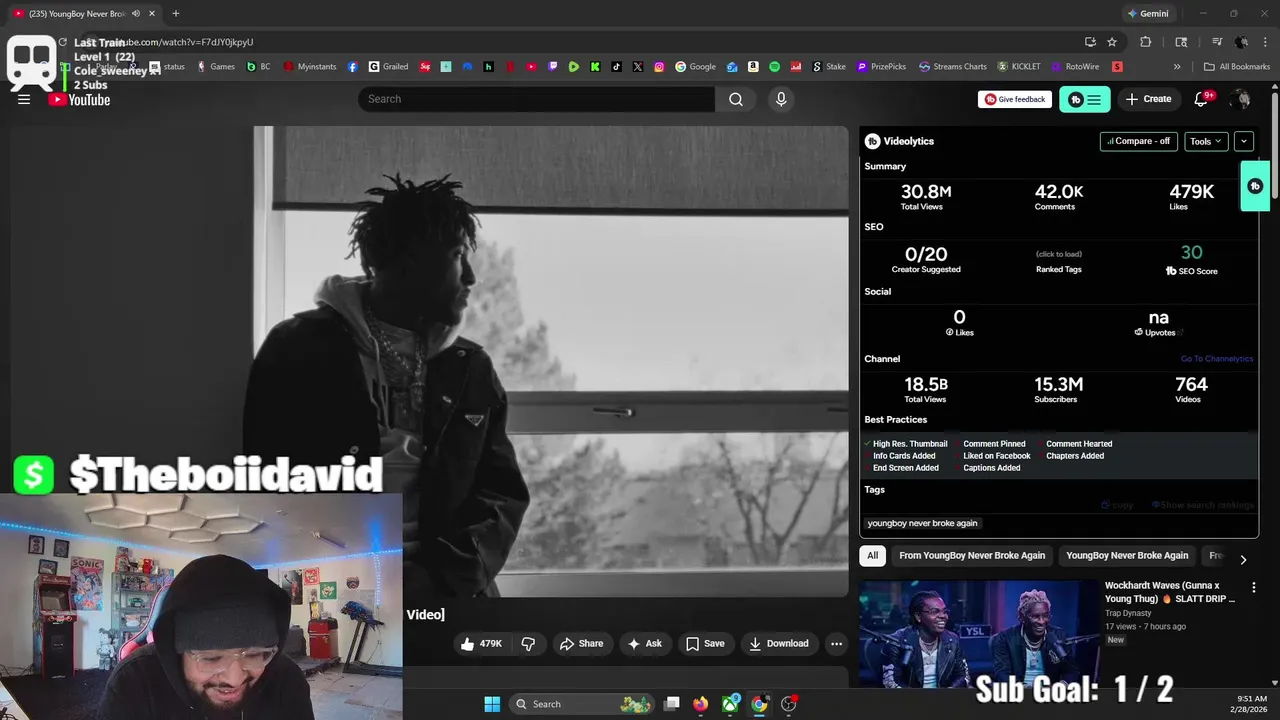Open the Myinstants bookmark
Image resolution: width=1280 pixels, height=720 pixels.
[x=310, y=67]
